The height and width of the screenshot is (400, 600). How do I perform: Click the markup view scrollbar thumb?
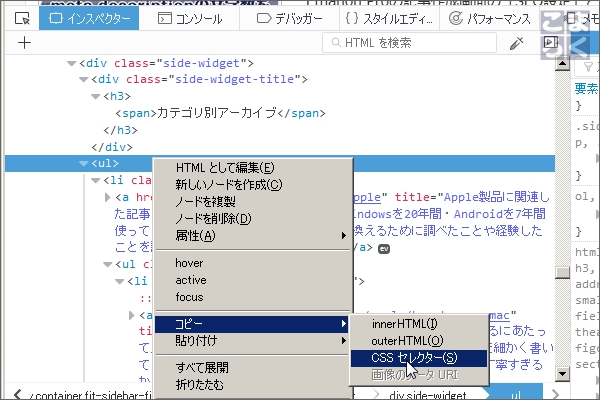pos(562,273)
